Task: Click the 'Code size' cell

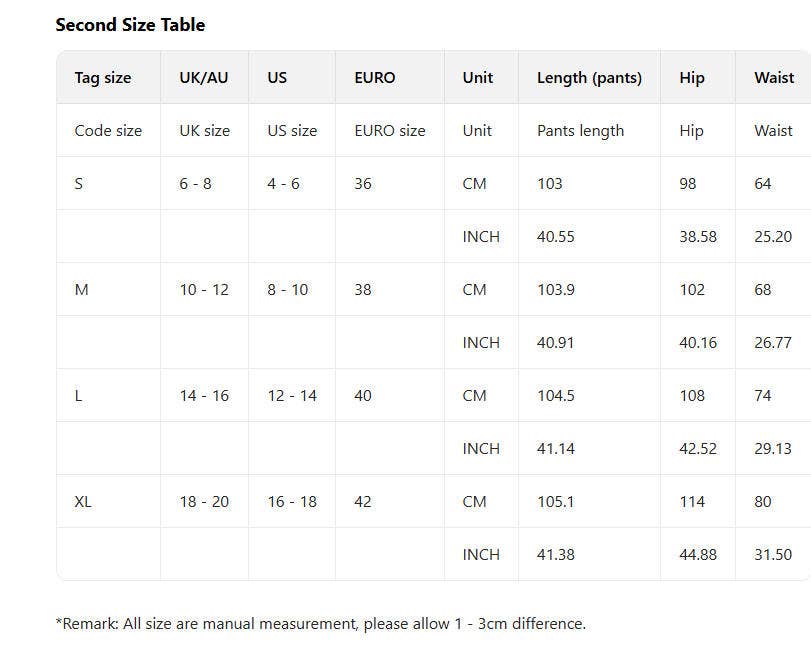Action: 108,131
